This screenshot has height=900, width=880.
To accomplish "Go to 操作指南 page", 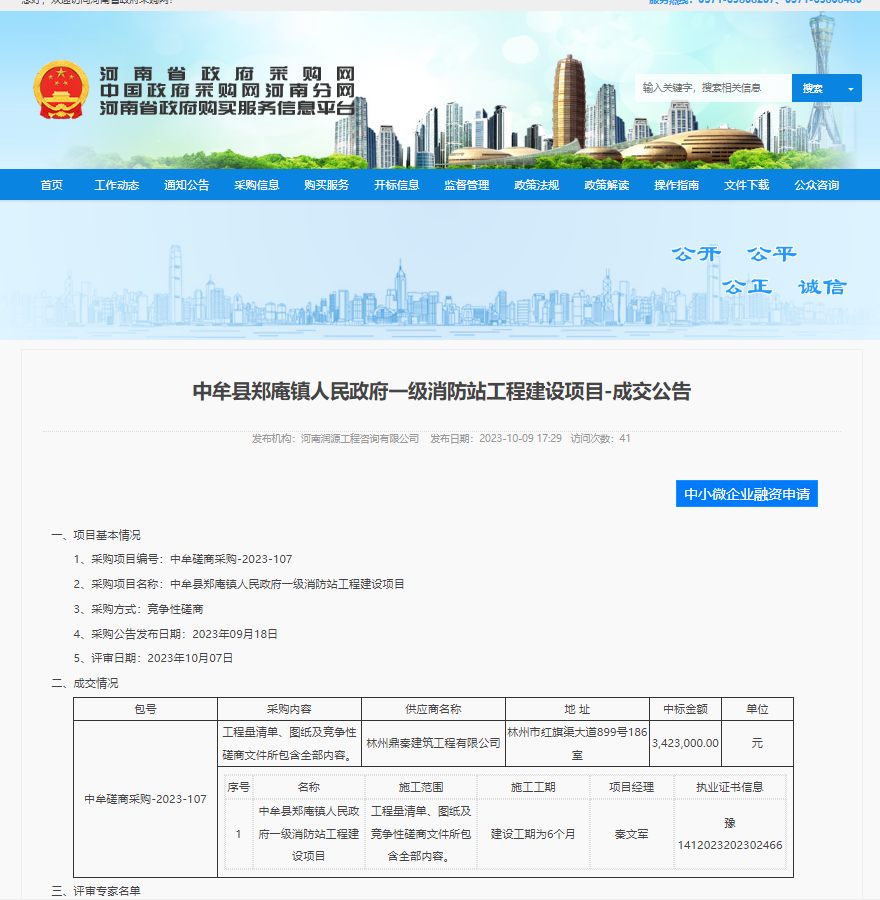I will click(x=677, y=185).
